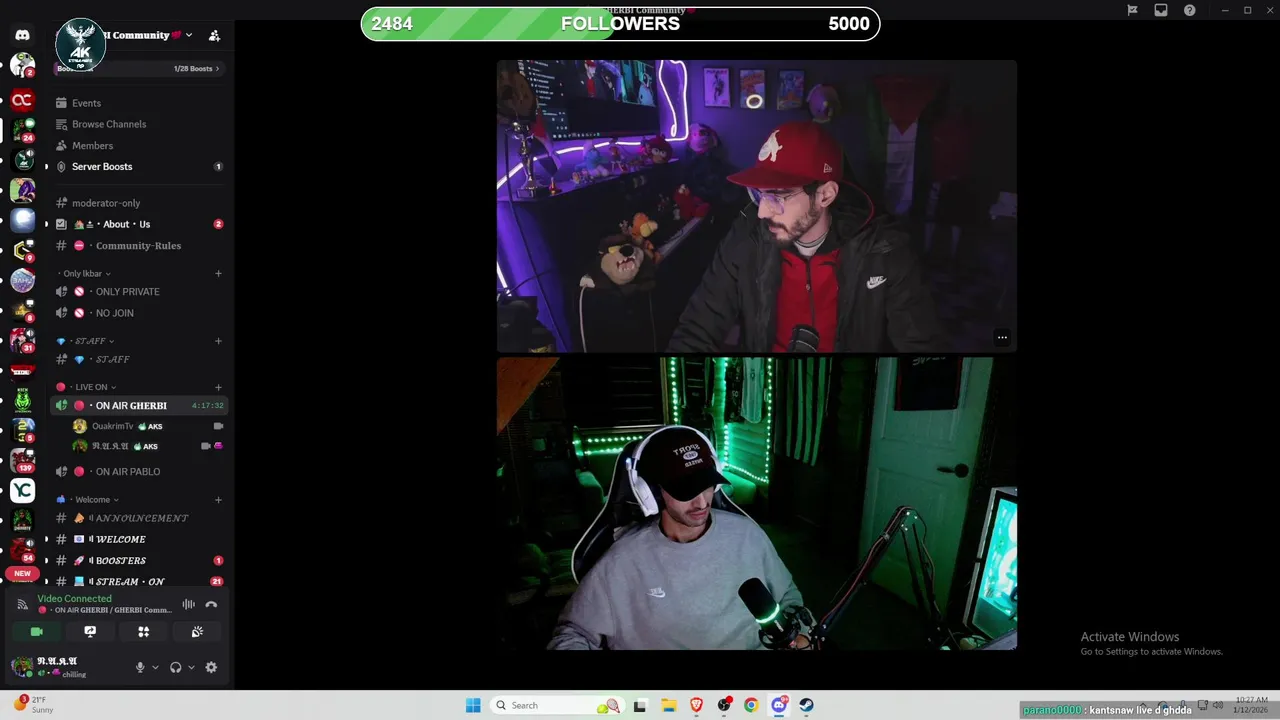
Task: Click OuakrimTv camera indicator icon
Action: click(218, 426)
